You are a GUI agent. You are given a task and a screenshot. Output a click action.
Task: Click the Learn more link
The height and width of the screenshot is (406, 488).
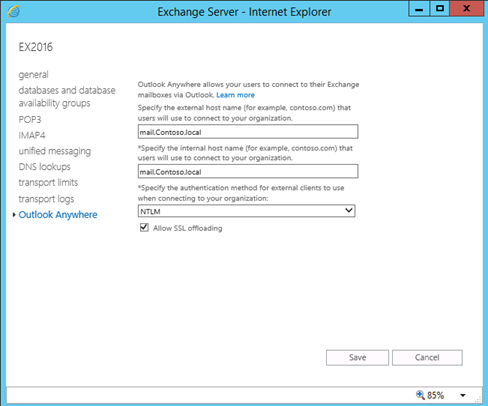tap(235, 95)
